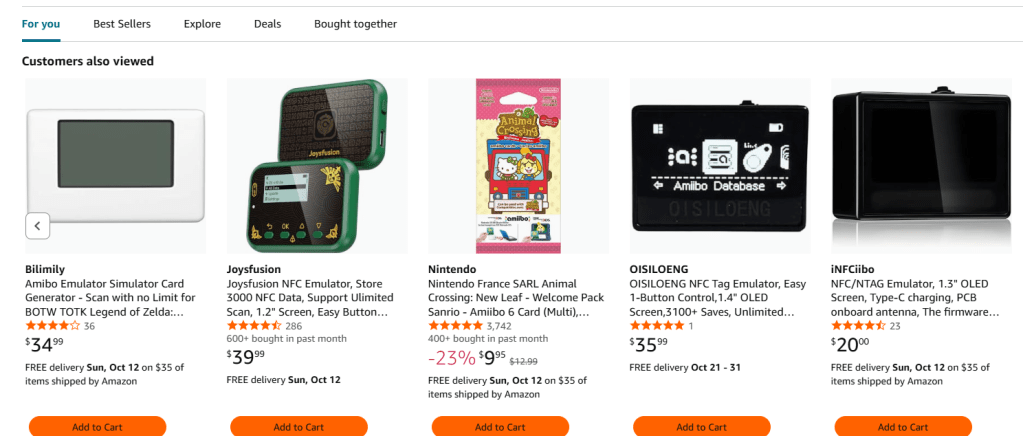Click the OISILOENG five-star rating
This screenshot has width=1023, height=436.
click(656, 326)
